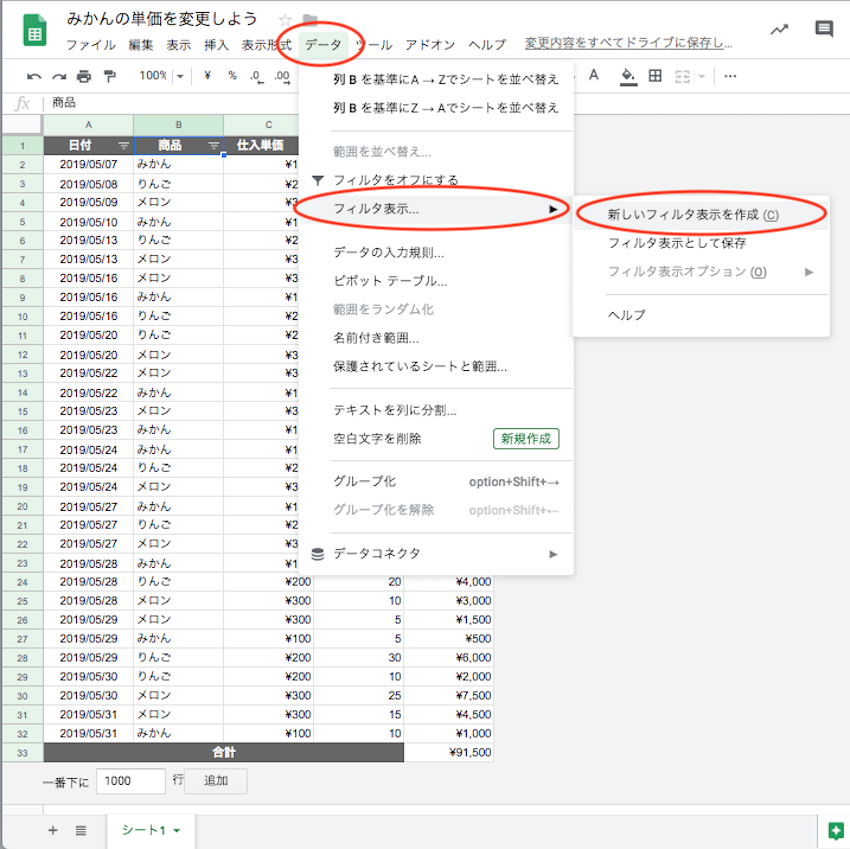Screen dimensions: 850x849
Task: Open the comments speech bubble icon
Action: click(x=824, y=29)
